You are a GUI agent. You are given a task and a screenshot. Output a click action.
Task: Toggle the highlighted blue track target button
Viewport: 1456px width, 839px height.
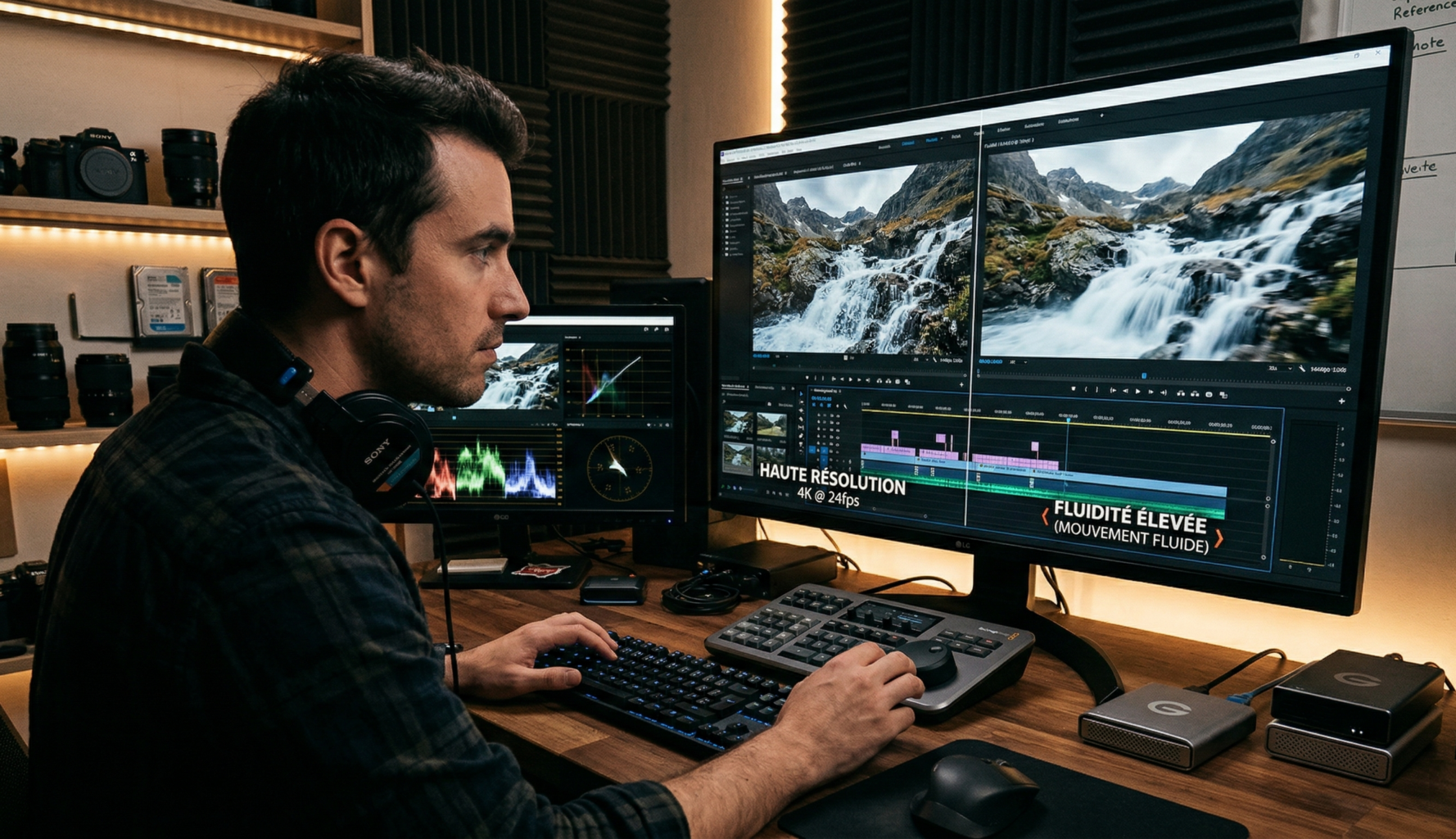(x=812, y=450)
